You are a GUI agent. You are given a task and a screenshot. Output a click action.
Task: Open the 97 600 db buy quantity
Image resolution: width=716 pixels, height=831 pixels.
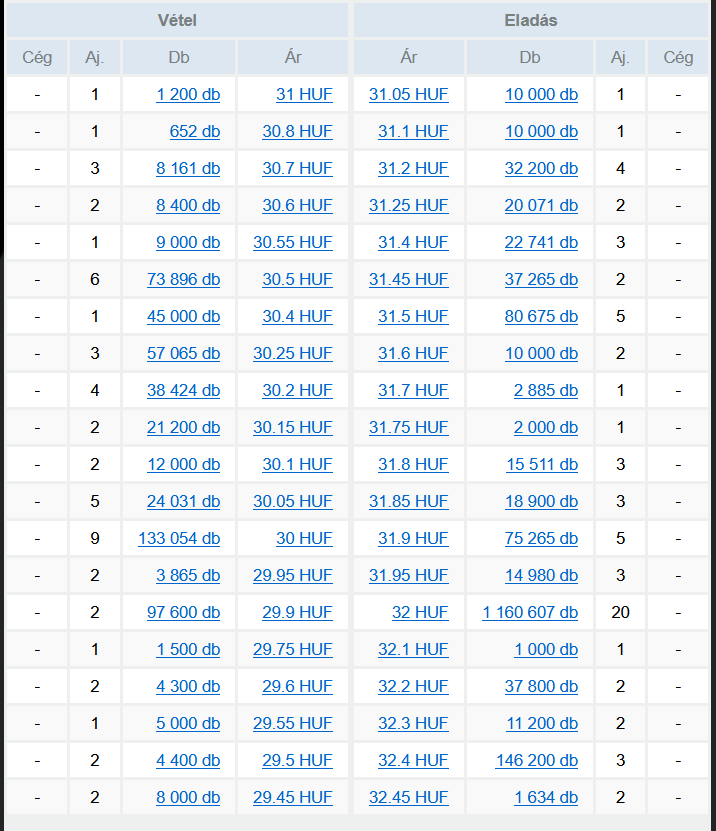point(183,612)
